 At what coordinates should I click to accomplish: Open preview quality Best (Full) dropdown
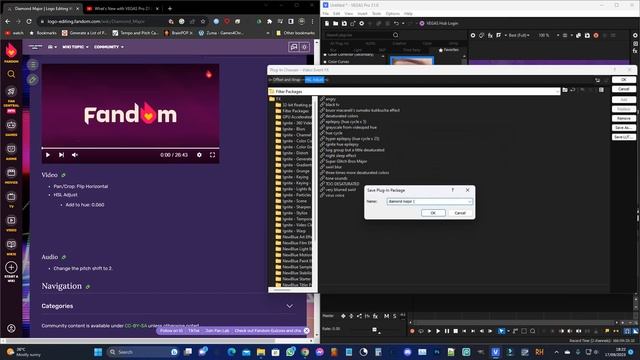point(519,36)
